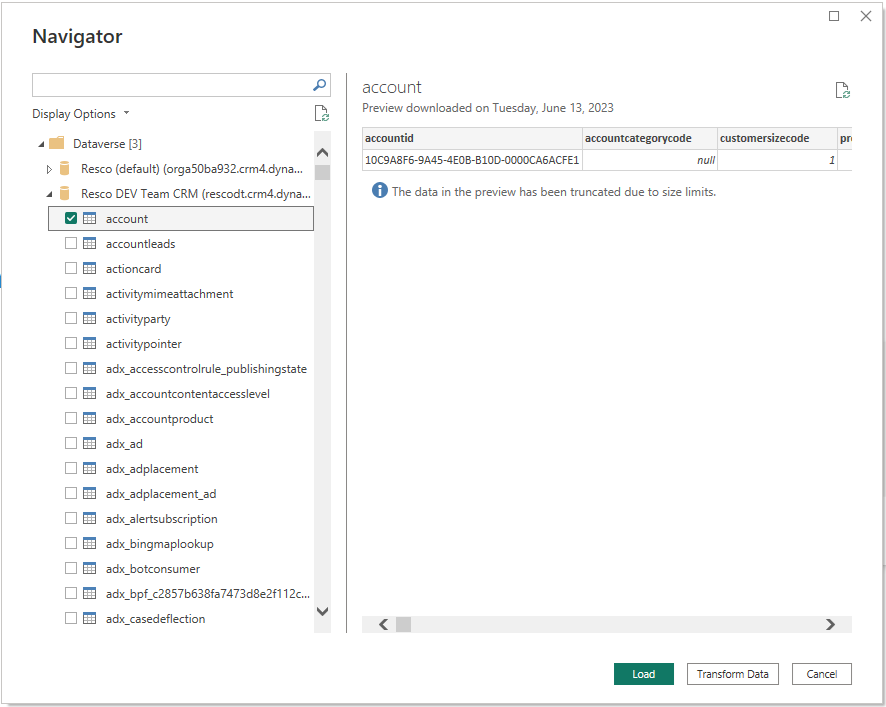886x707 pixels.
Task: Click the Resco (default) database icon
Action: [x=64, y=168]
